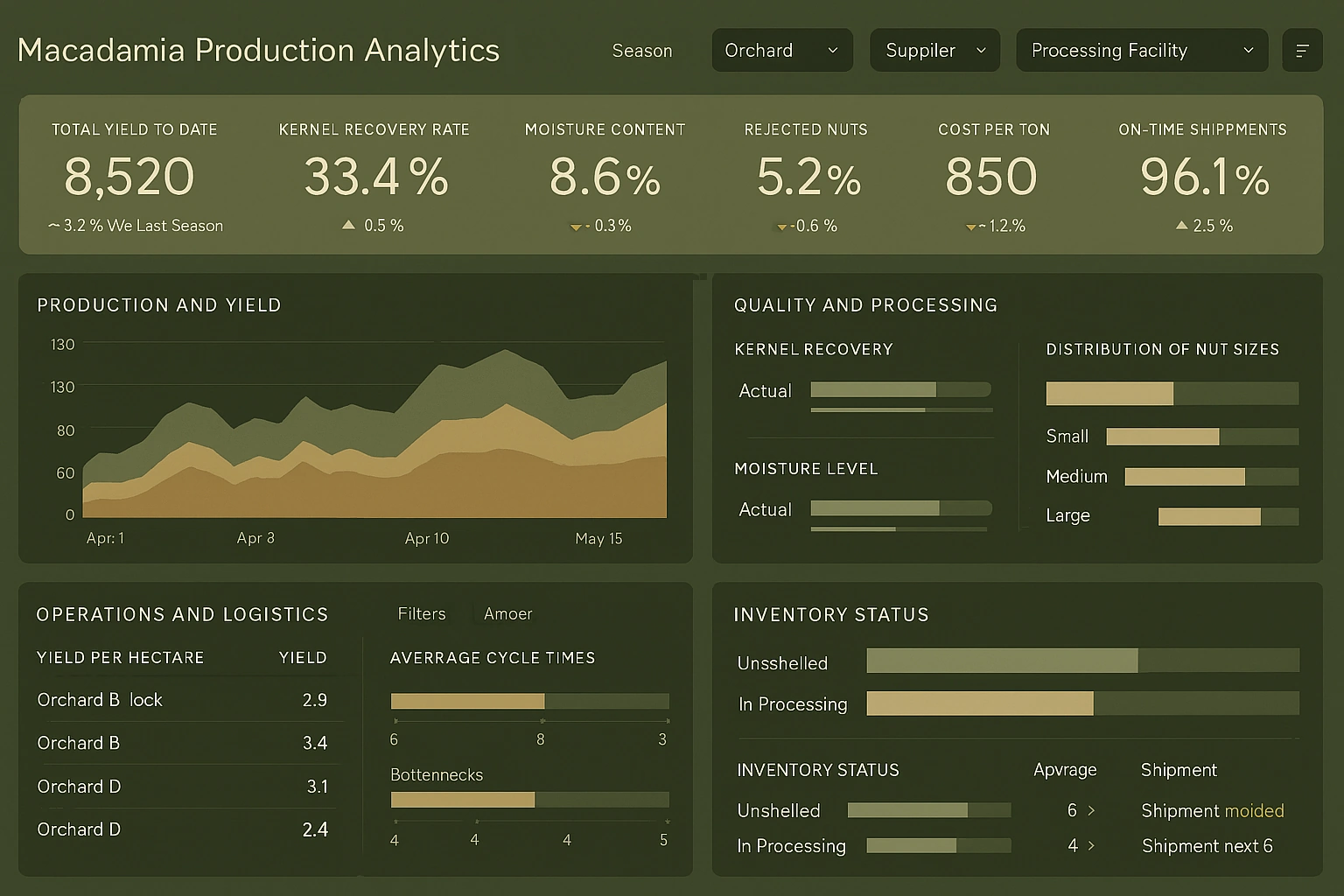The height and width of the screenshot is (896, 1344).
Task: Expand the In Processing row chevron
Action: click(1093, 845)
